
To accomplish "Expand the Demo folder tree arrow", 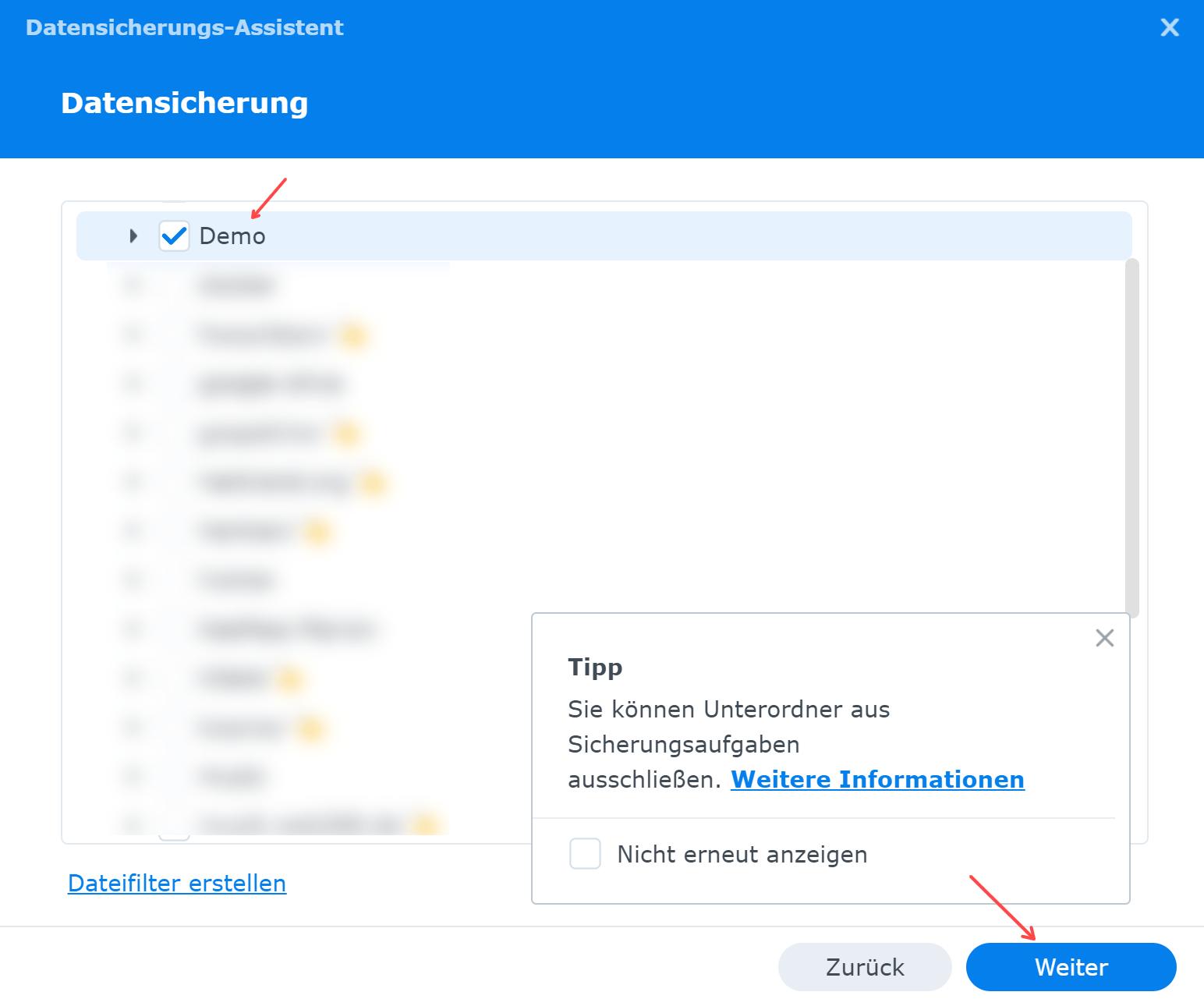I will [133, 236].
